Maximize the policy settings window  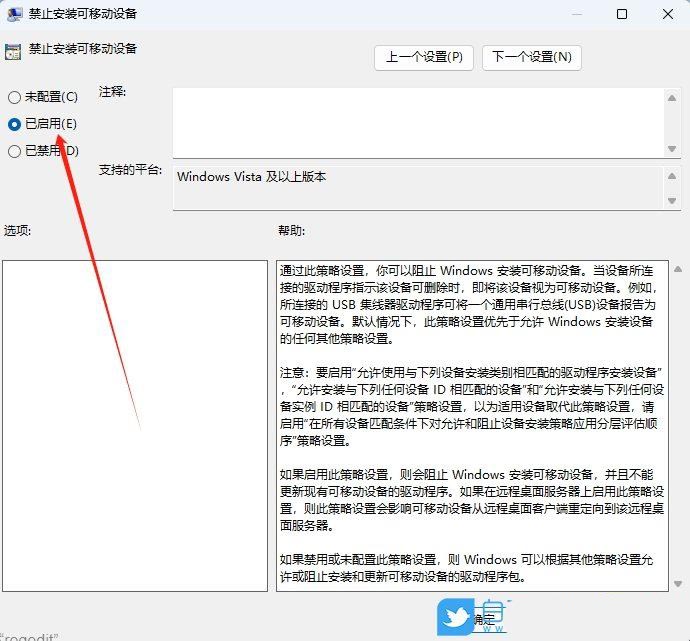pos(622,14)
